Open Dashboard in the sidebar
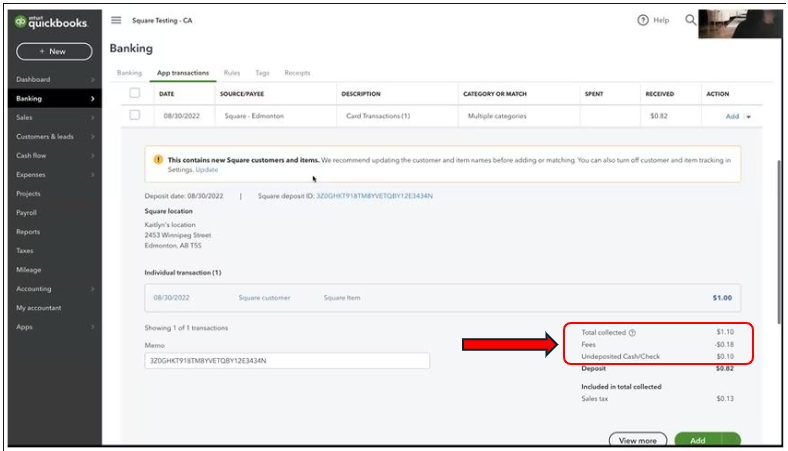This screenshot has width=788, height=451. click(x=33, y=79)
